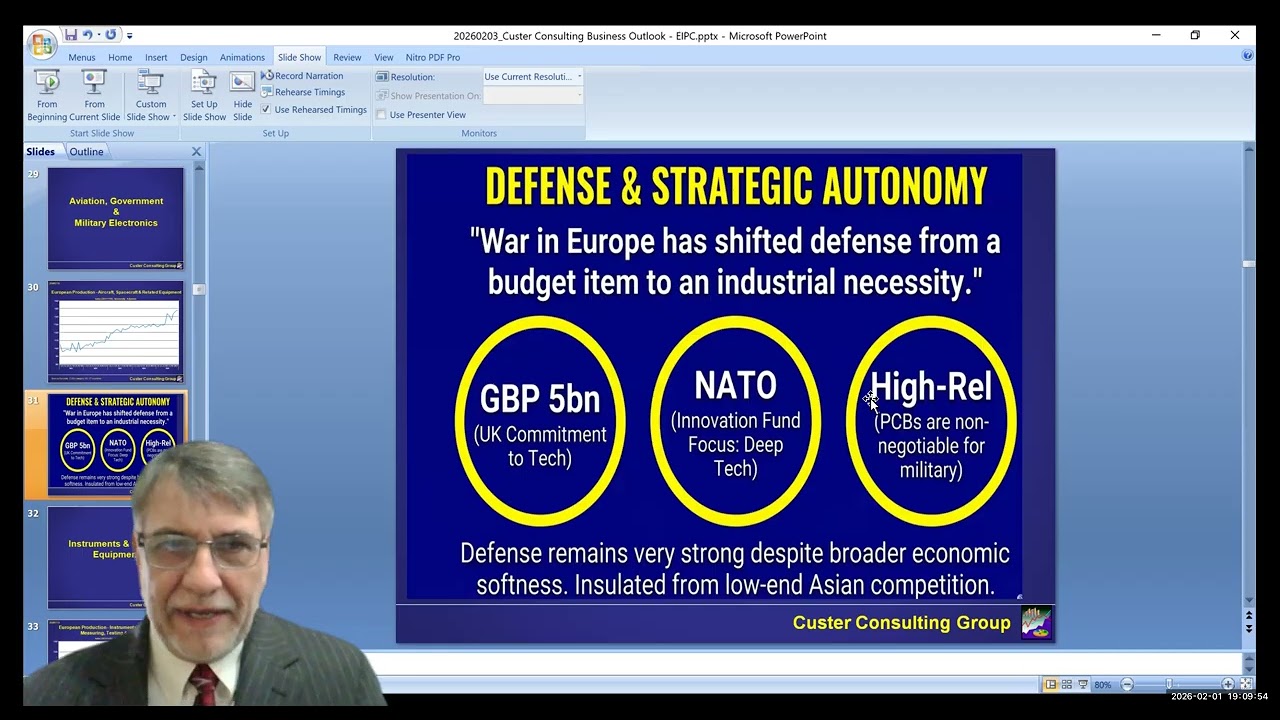
Task: Click the chart logo image on slide
Action: [1036, 622]
